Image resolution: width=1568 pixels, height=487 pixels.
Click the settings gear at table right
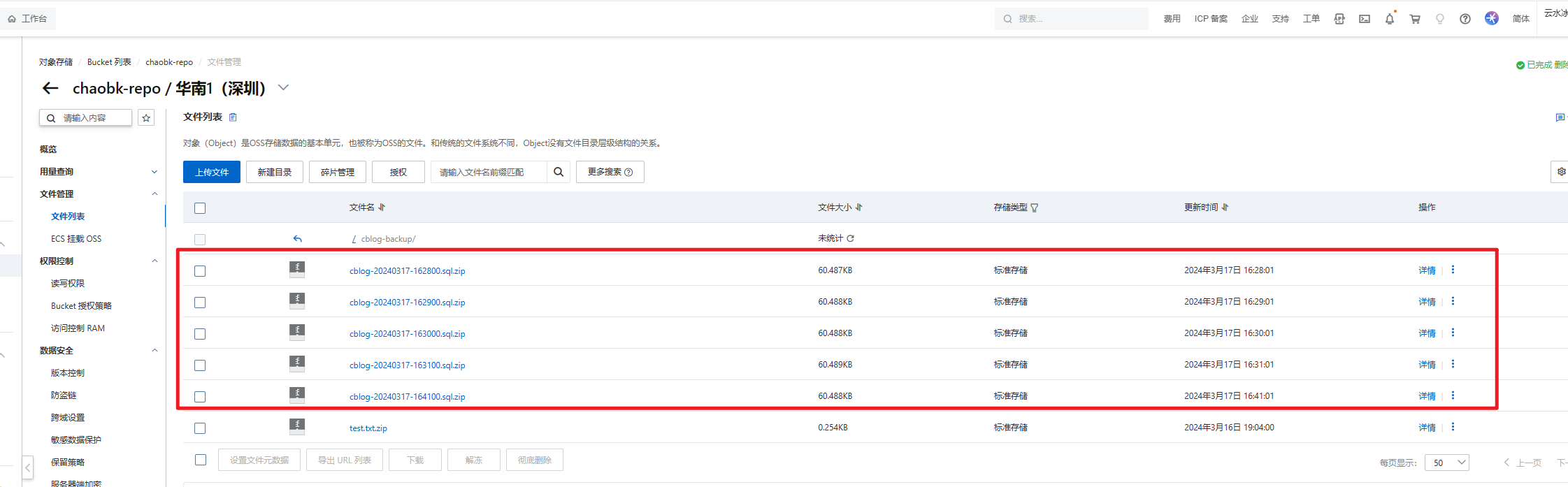[x=1561, y=172]
